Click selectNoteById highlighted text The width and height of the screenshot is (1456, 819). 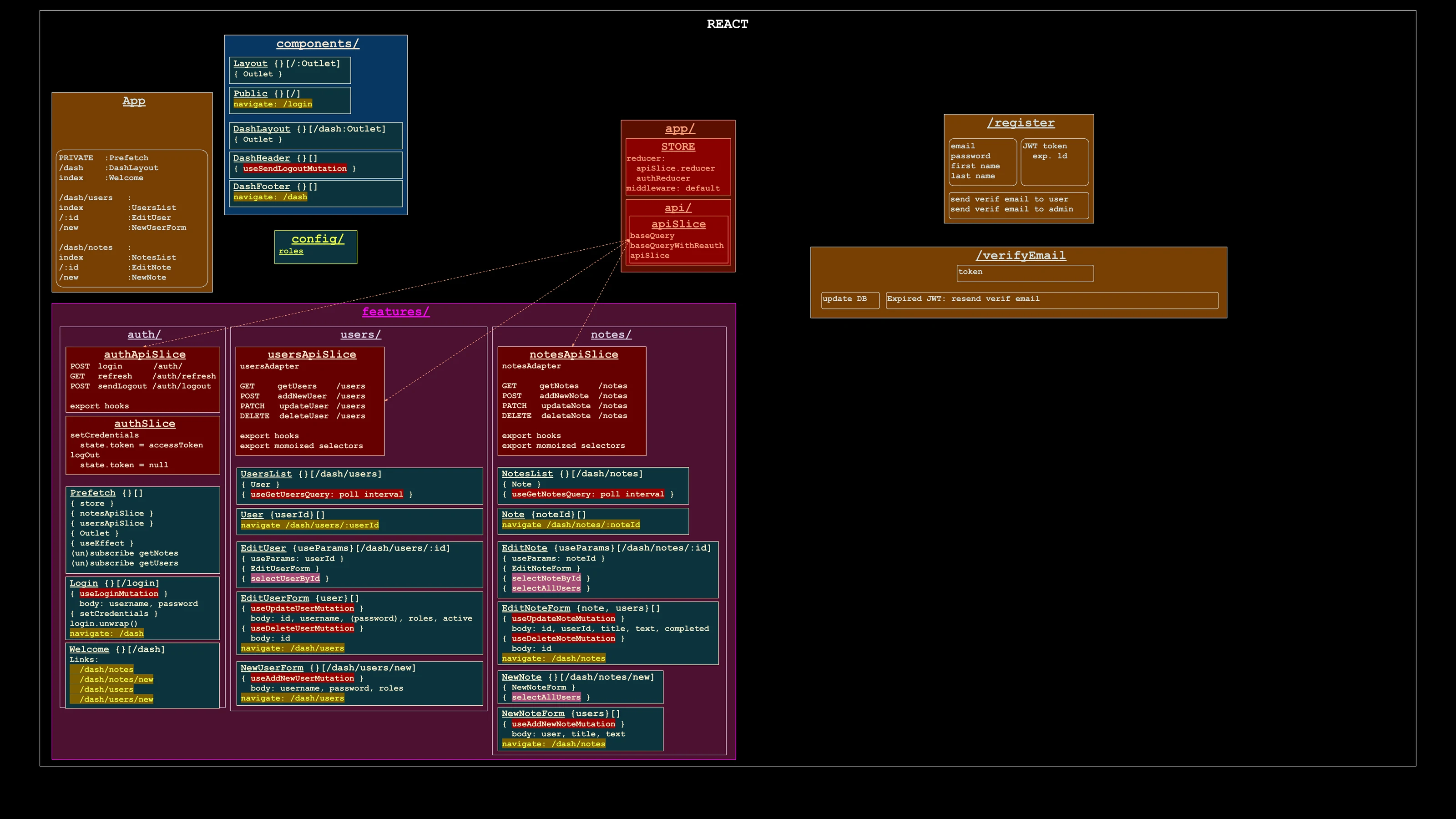[x=546, y=578]
